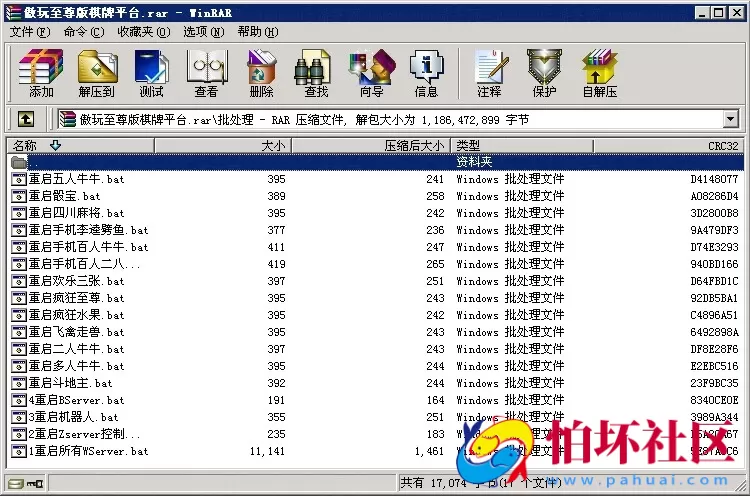This screenshot has height=496, width=750.
Task: Select file 重启疯狂至尊.bat
Action: tap(77, 298)
